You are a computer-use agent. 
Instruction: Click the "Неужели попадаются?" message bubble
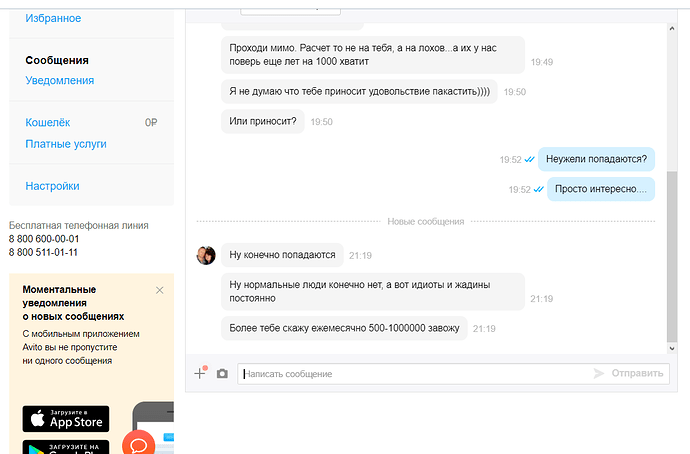(597, 159)
